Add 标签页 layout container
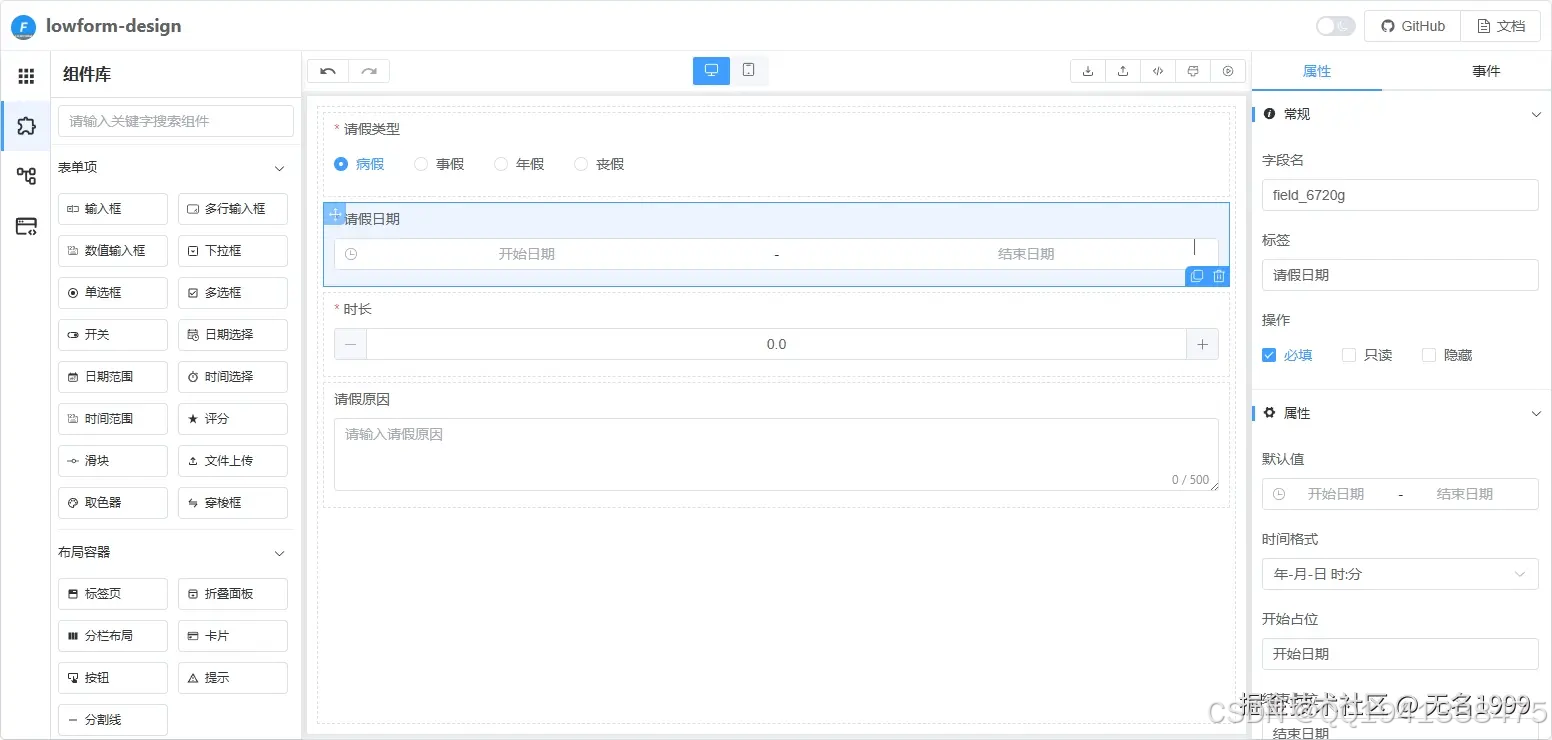 pos(112,593)
